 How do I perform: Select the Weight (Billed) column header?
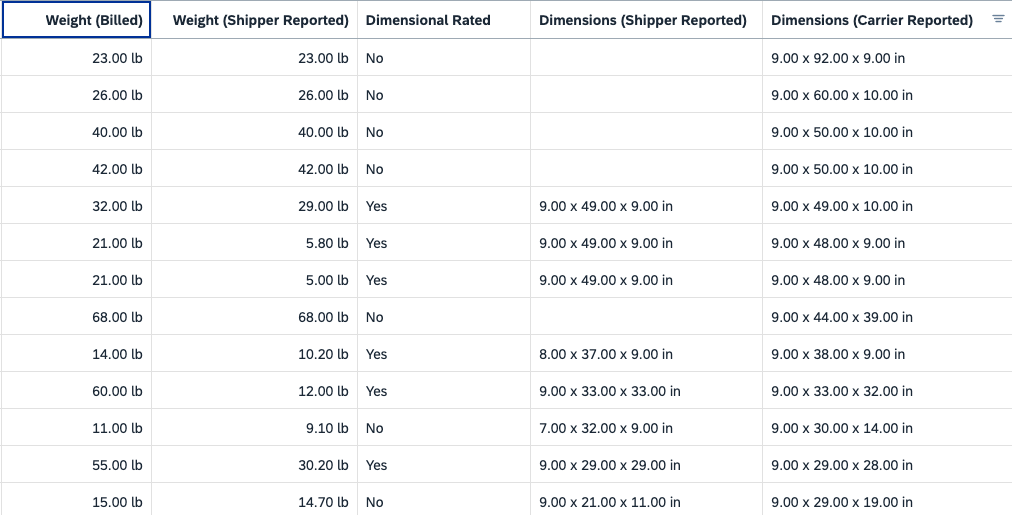[x=76, y=20]
